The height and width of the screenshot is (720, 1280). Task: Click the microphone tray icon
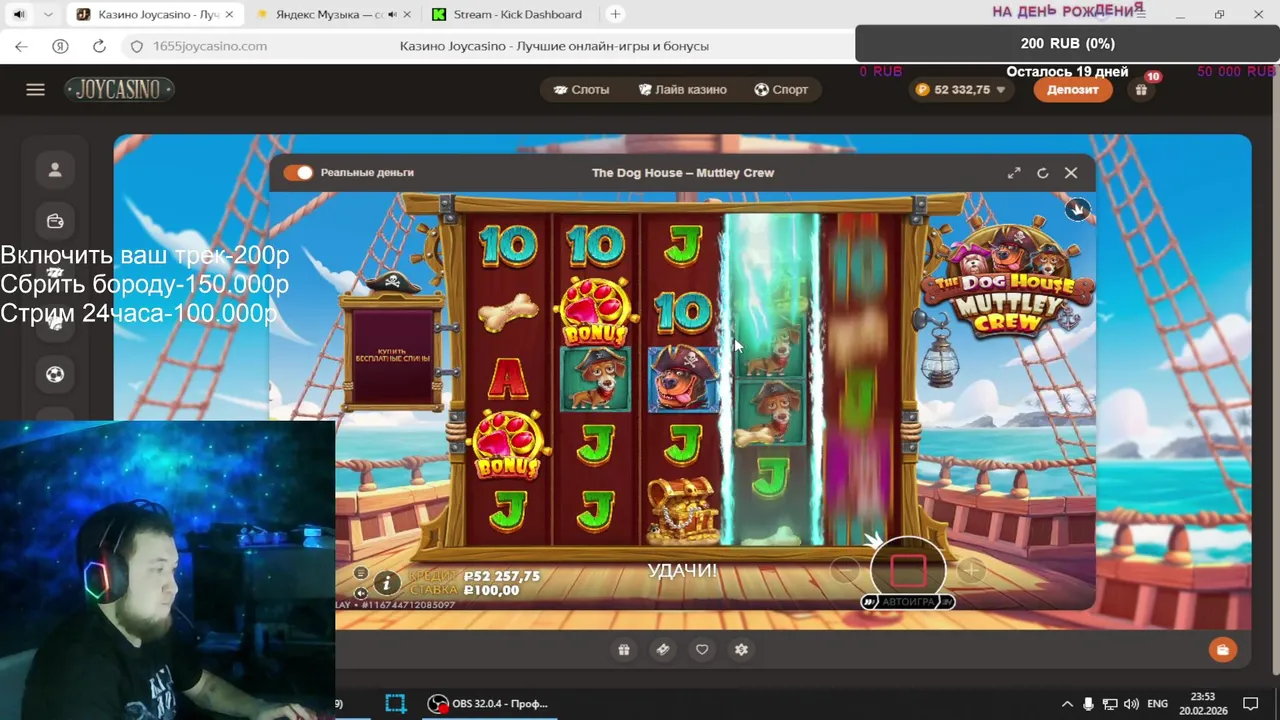coord(1089,704)
